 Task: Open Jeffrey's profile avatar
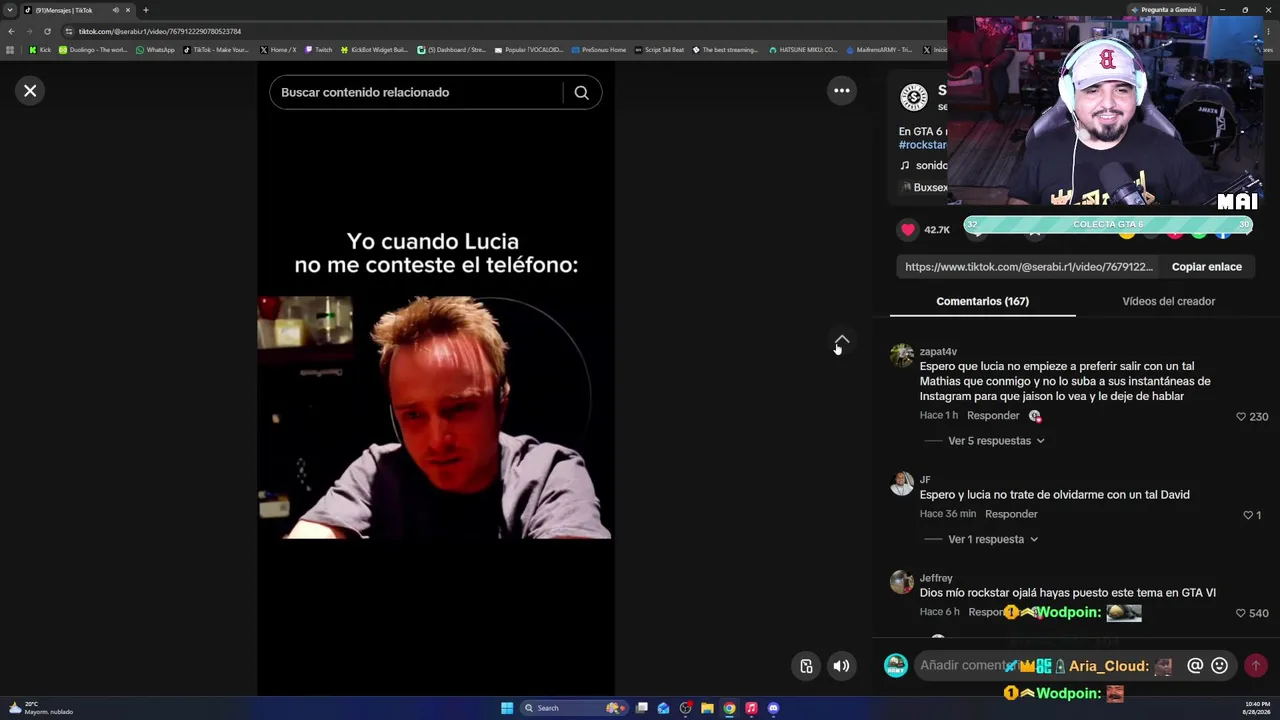(902, 582)
